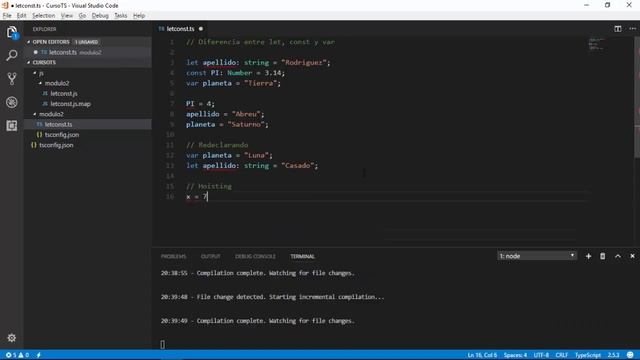Open the Debug menu
The image size is (640, 360).
click(100, 16)
